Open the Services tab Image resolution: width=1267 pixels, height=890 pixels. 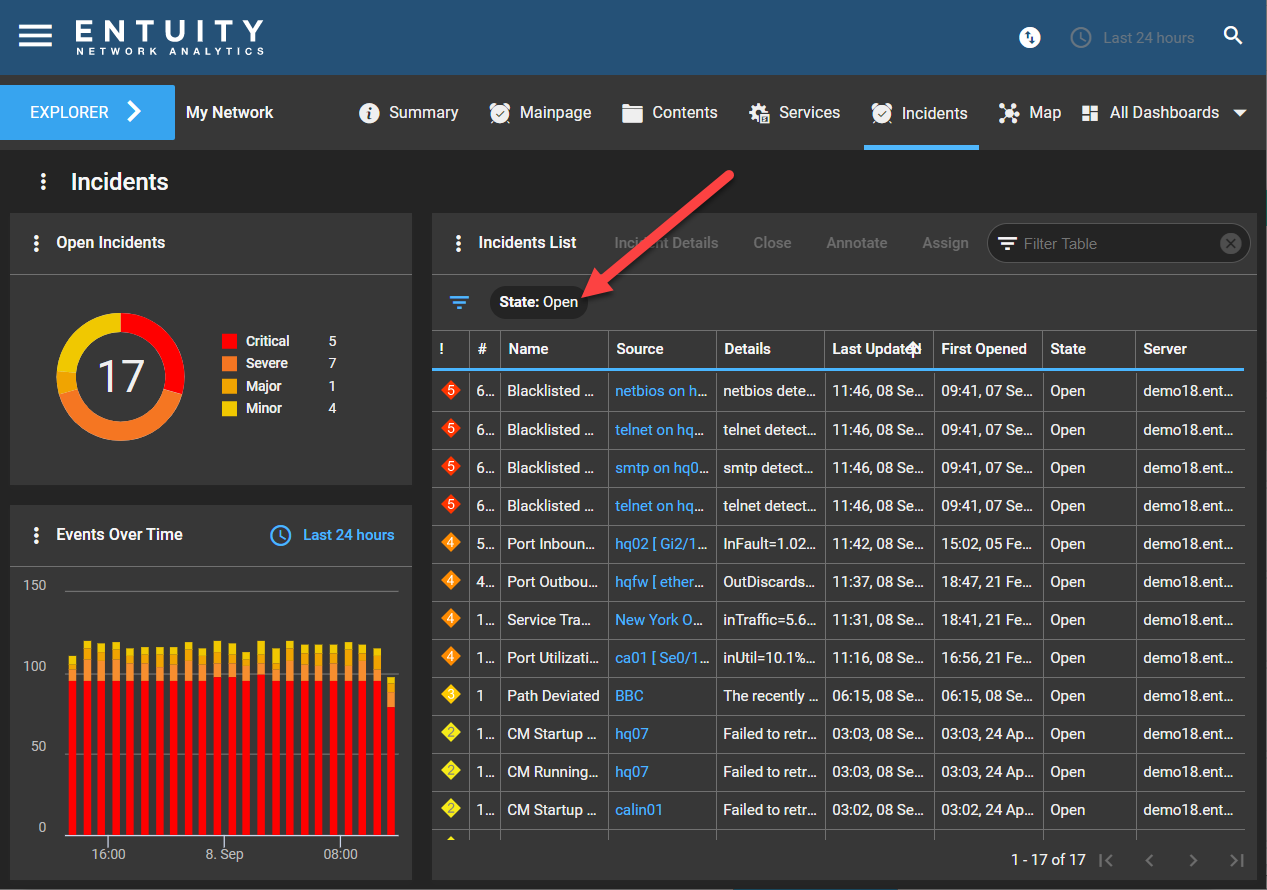pos(794,113)
